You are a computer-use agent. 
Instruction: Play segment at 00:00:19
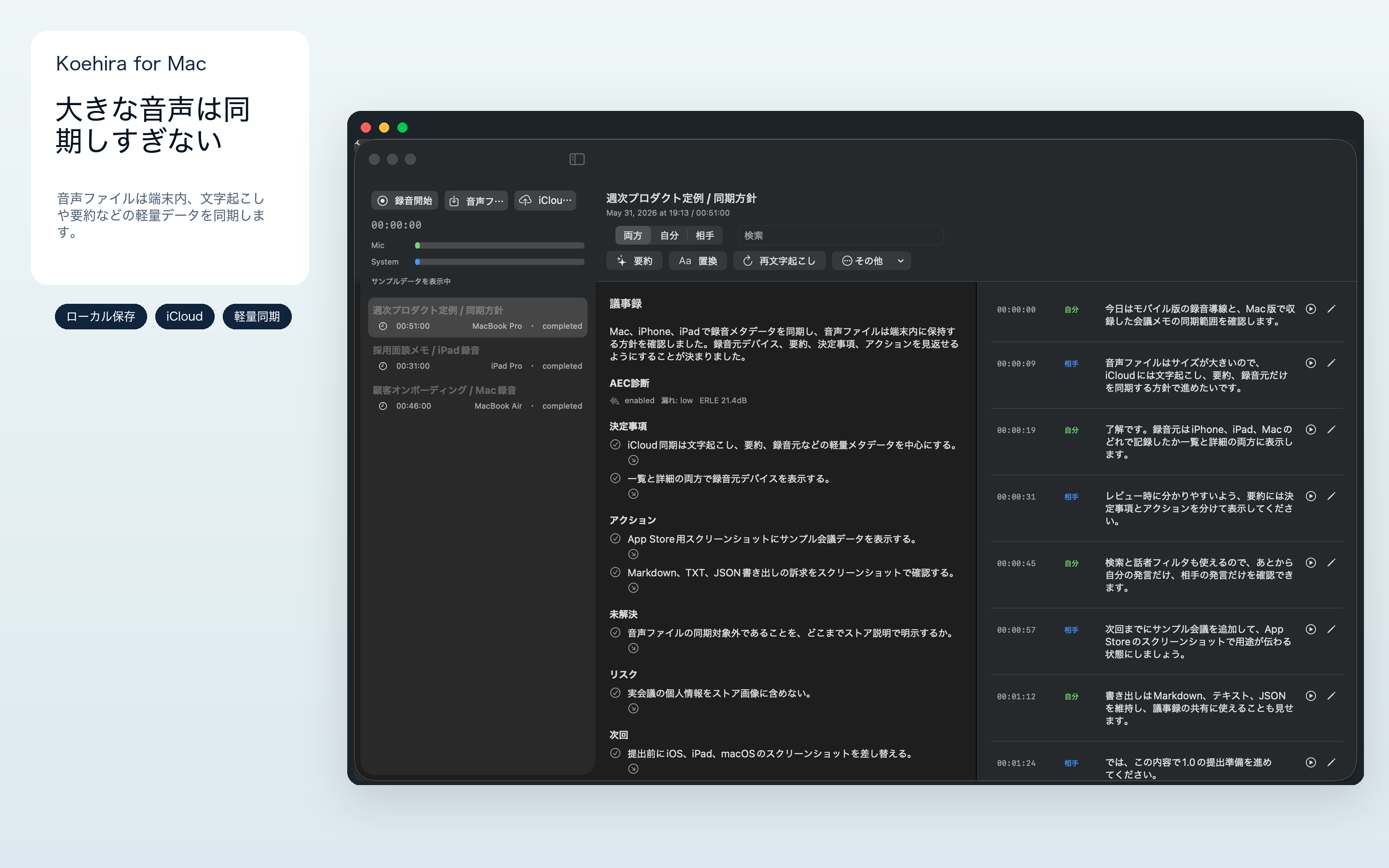1311,429
